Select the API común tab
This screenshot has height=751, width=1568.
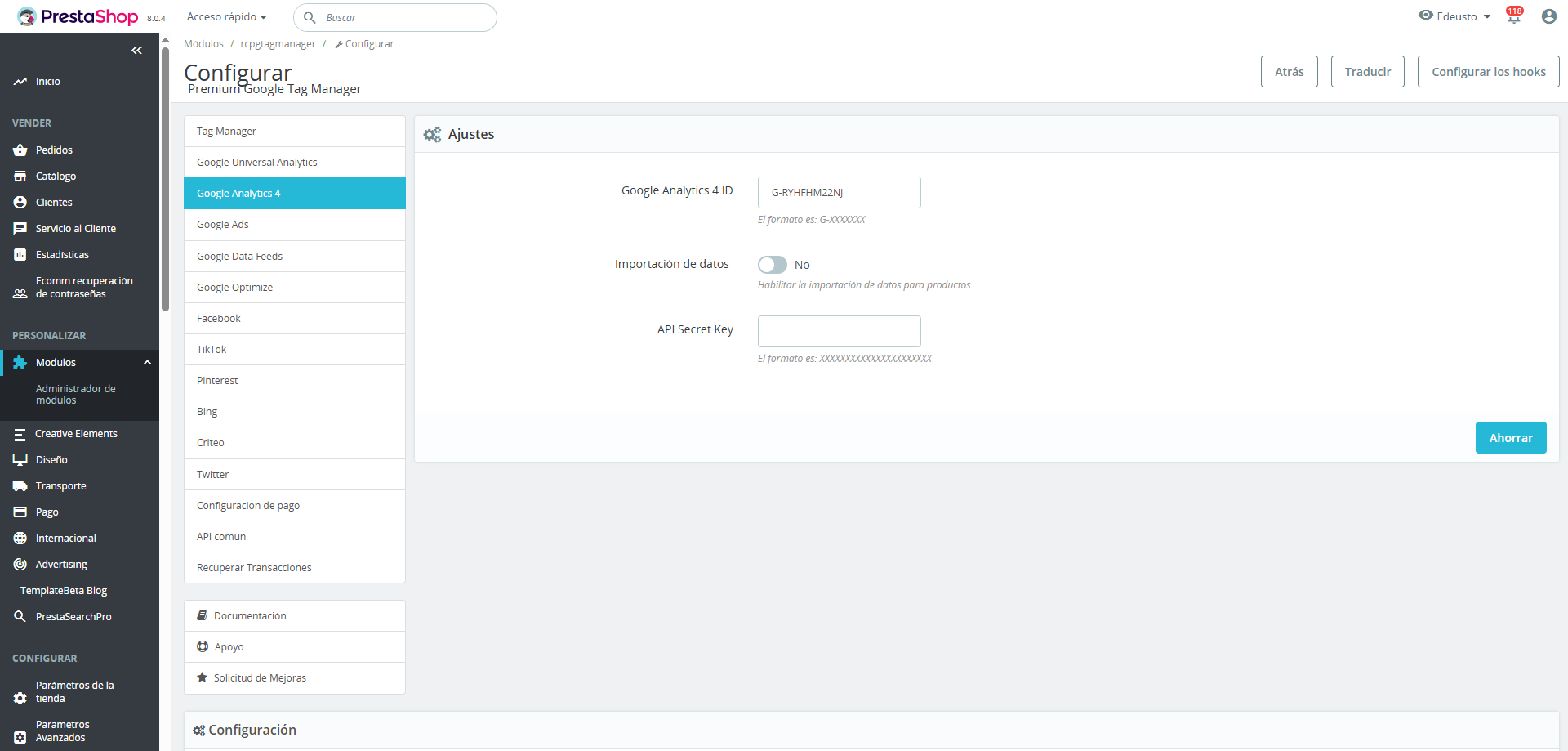[295, 537]
